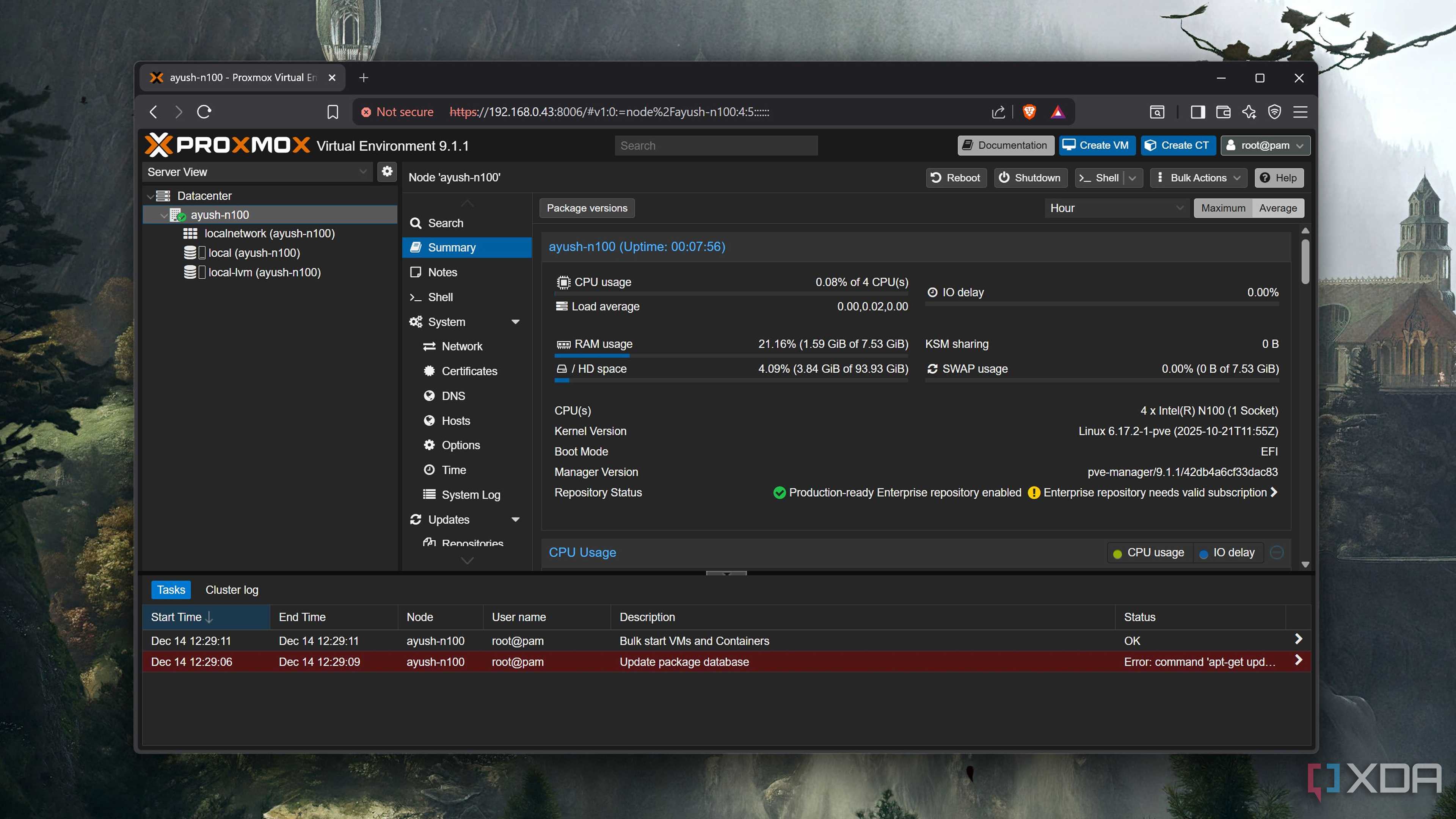
Task: Select Average graph mode
Action: pos(1277,208)
